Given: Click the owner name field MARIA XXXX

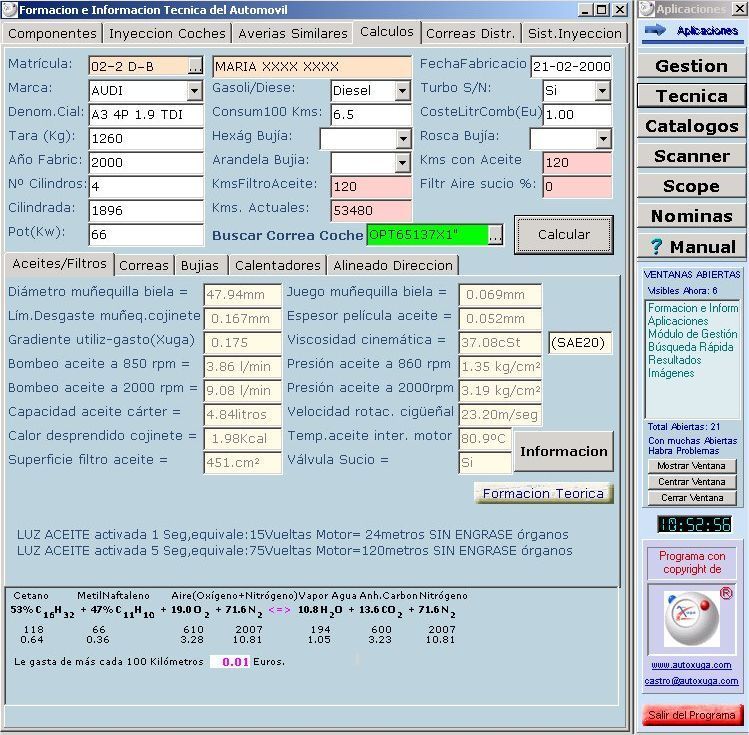Looking at the screenshot, I should click(x=312, y=66).
